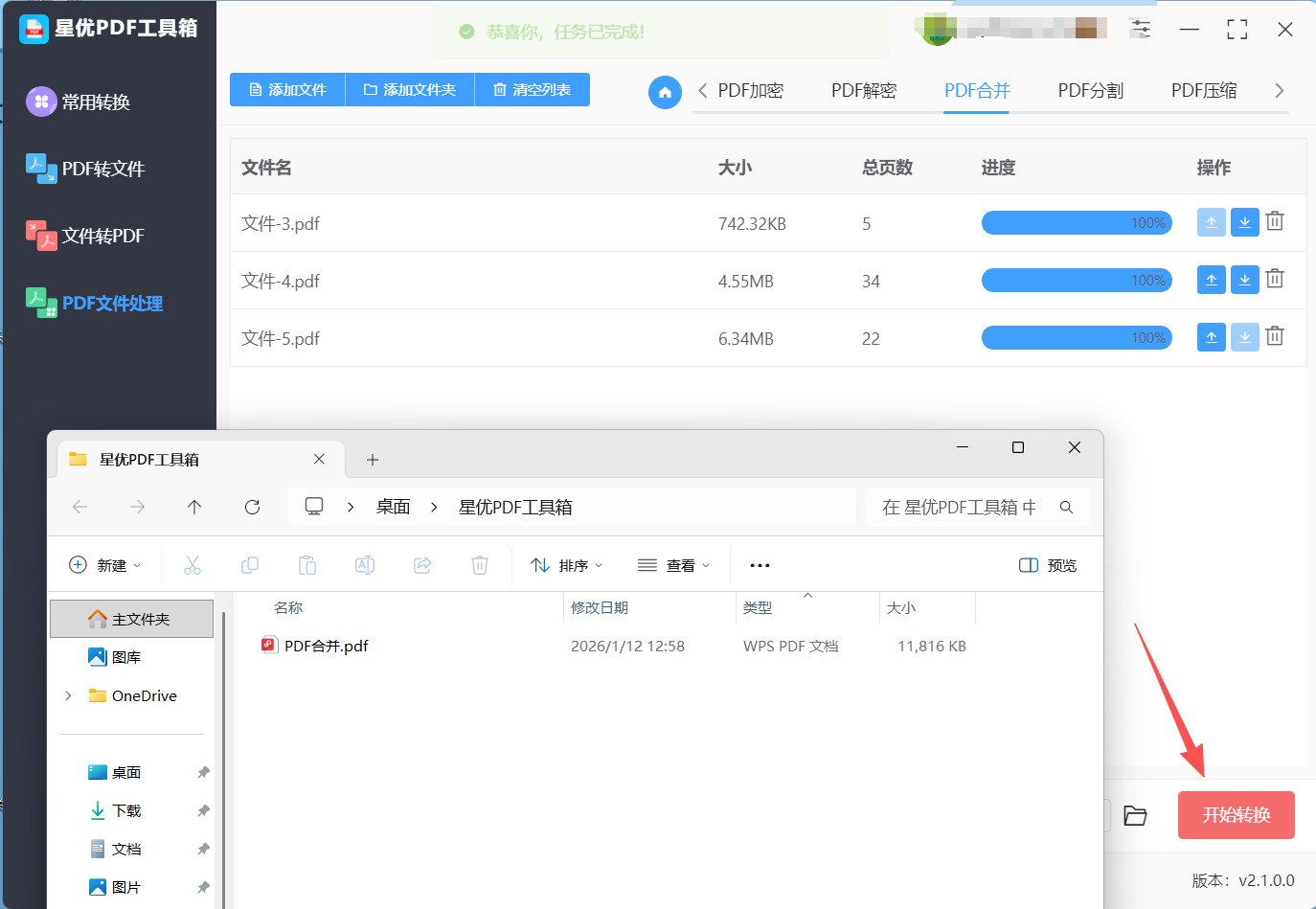Toggle the 预览 preview pane
The width and height of the screenshot is (1316, 909).
pos(1048,565)
